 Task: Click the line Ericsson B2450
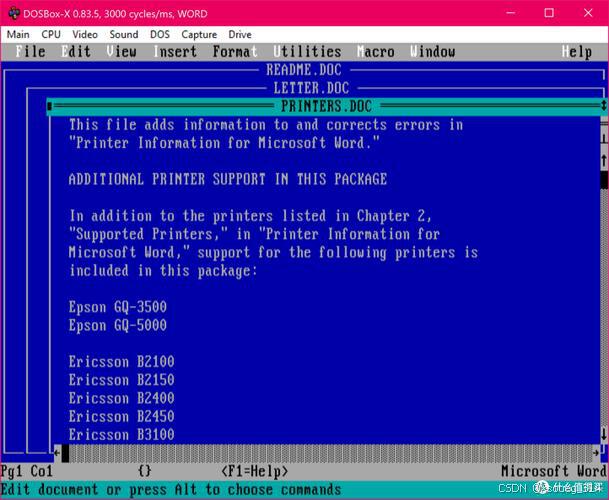click(x=122, y=416)
